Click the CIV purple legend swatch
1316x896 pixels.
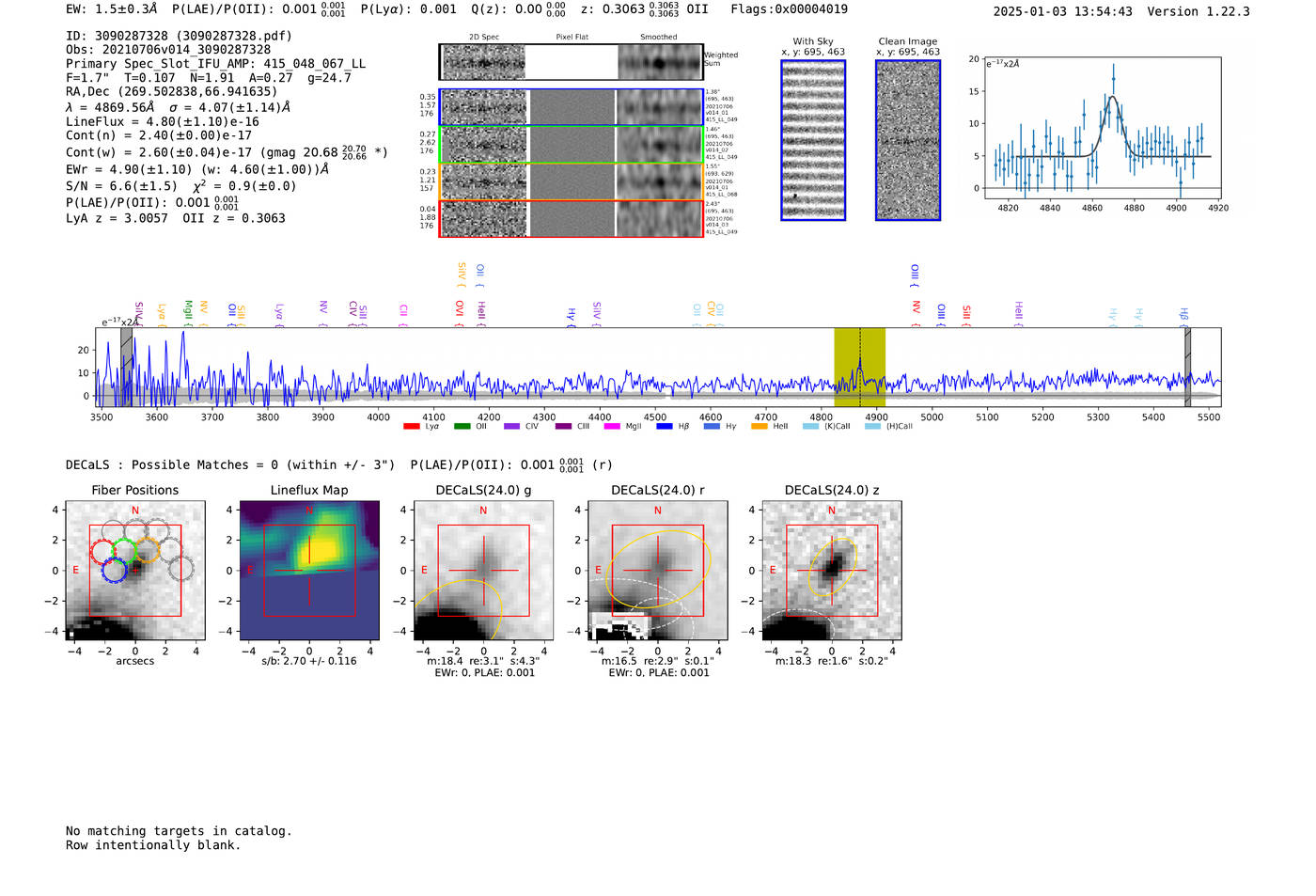[x=511, y=427]
